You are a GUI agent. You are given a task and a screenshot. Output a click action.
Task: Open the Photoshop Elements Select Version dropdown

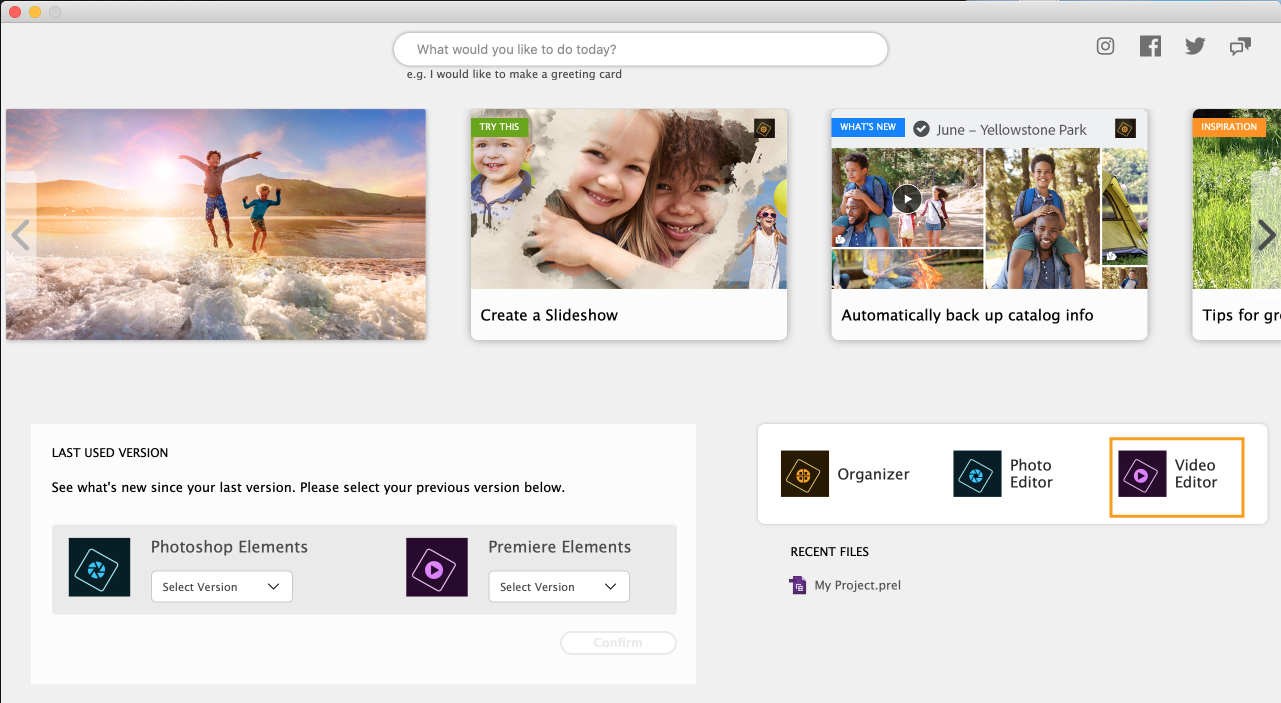click(x=221, y=586)
